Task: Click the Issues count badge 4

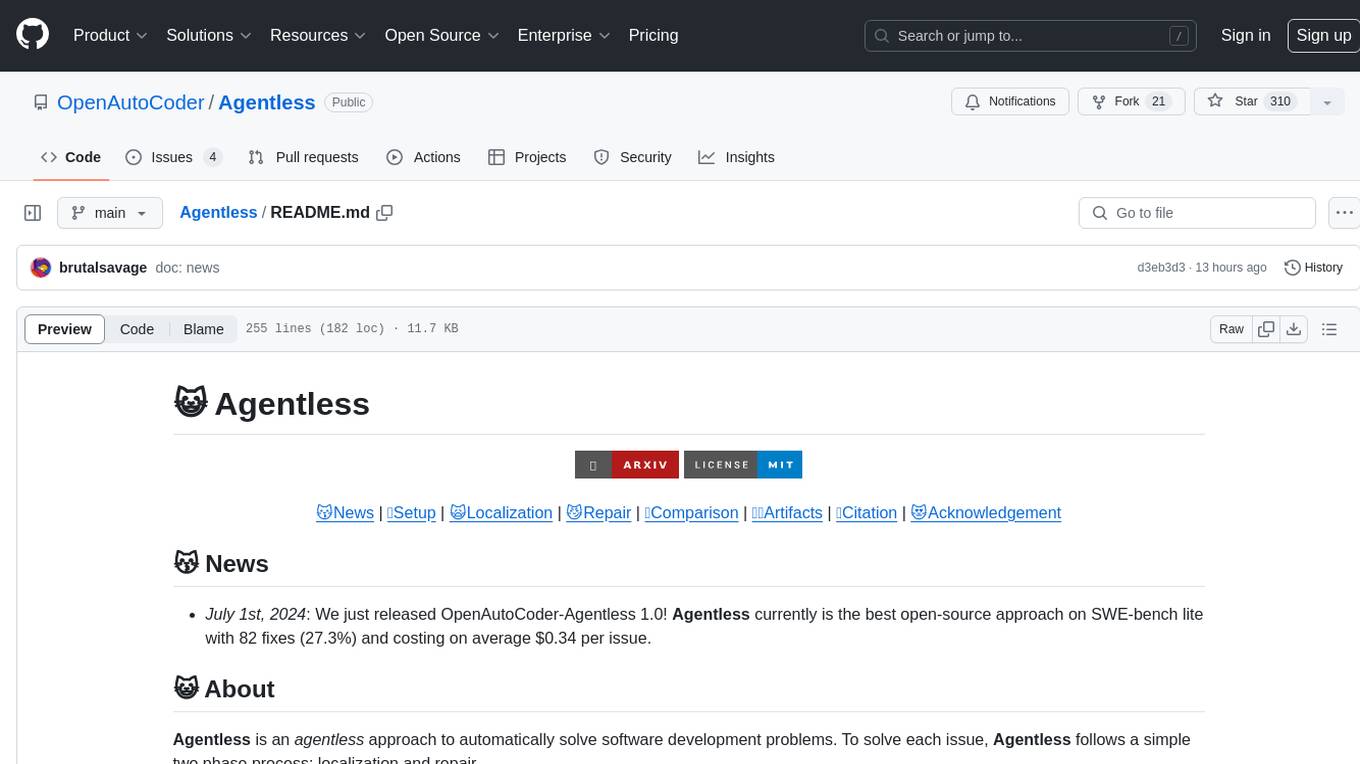Action: [212, 157]
